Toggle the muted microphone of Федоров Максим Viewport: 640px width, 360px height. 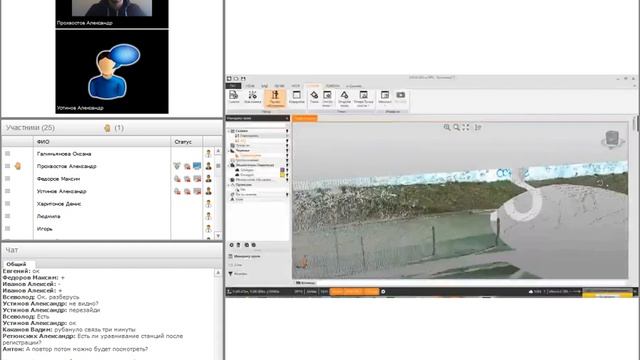tap(177, 179)
